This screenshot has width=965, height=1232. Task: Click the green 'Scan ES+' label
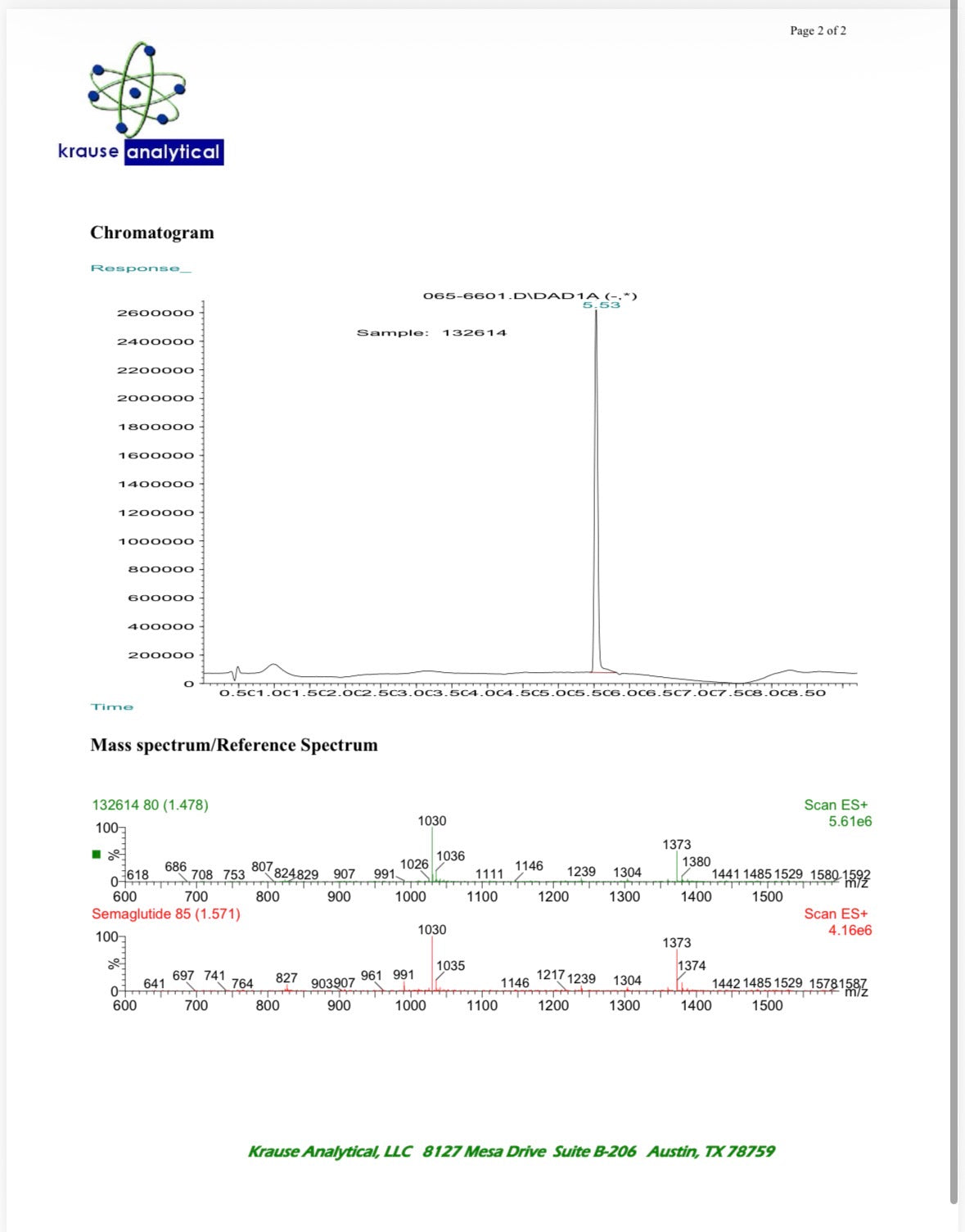[x=836, y=805]
